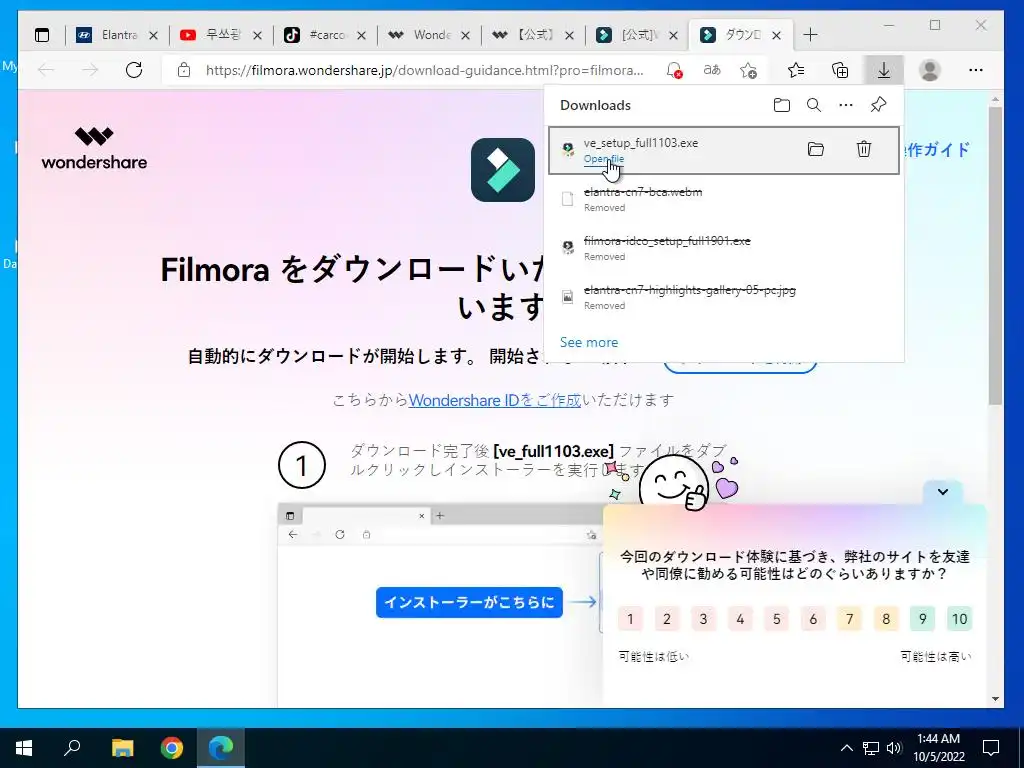Rate likelihood 3 in survey

coord(703,618)
